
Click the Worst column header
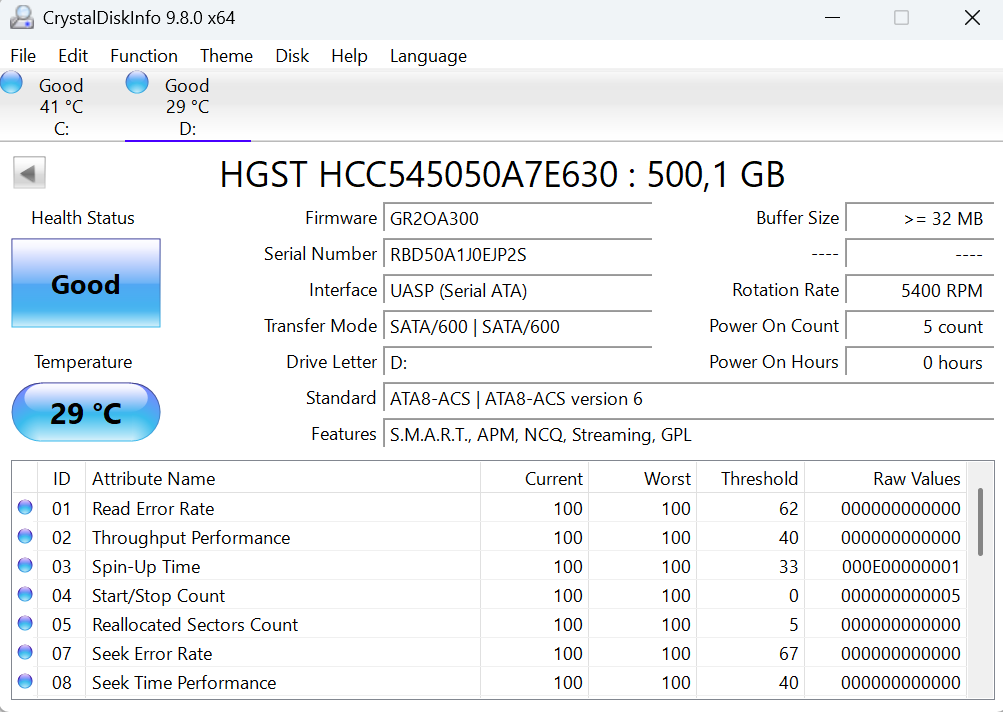pyautogui.click(x=642, y=479)
